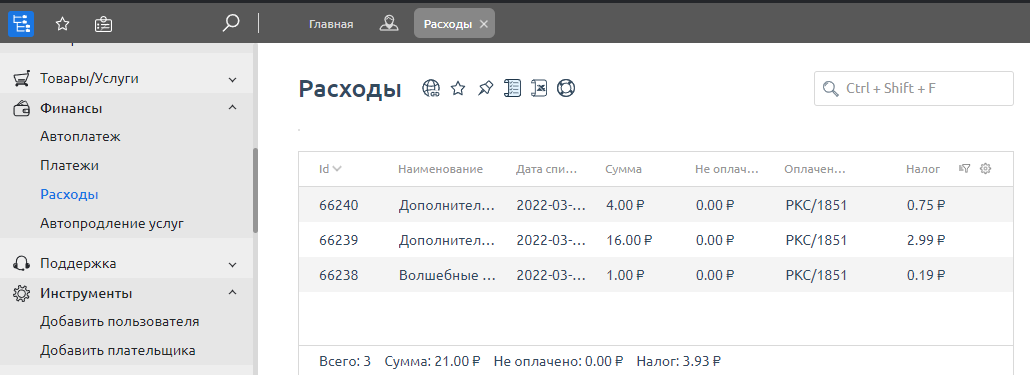Click the Не оплачено: 0.00 ₽ footer total
The height and width of the screenshot is (375, 1030).
coord(558,361)
